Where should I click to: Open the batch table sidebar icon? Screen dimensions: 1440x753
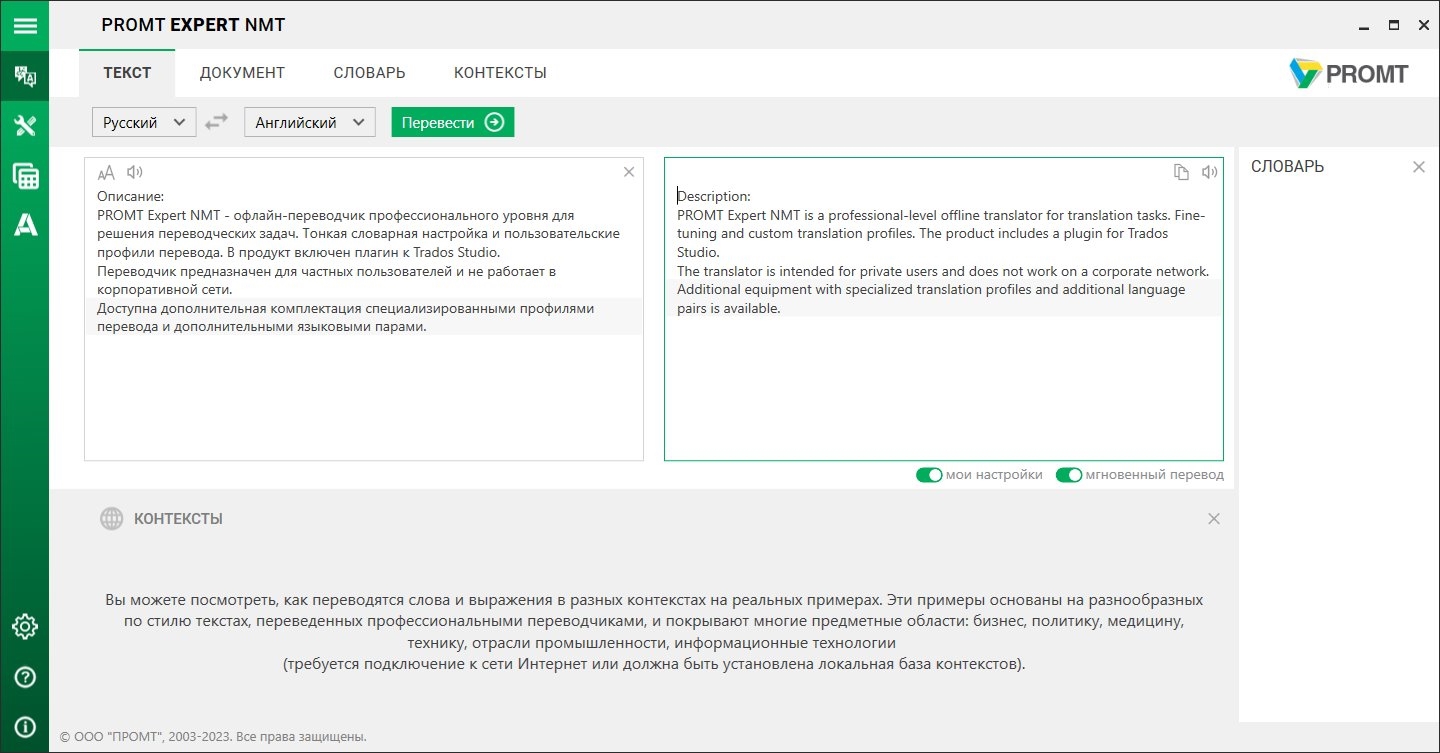24,177
